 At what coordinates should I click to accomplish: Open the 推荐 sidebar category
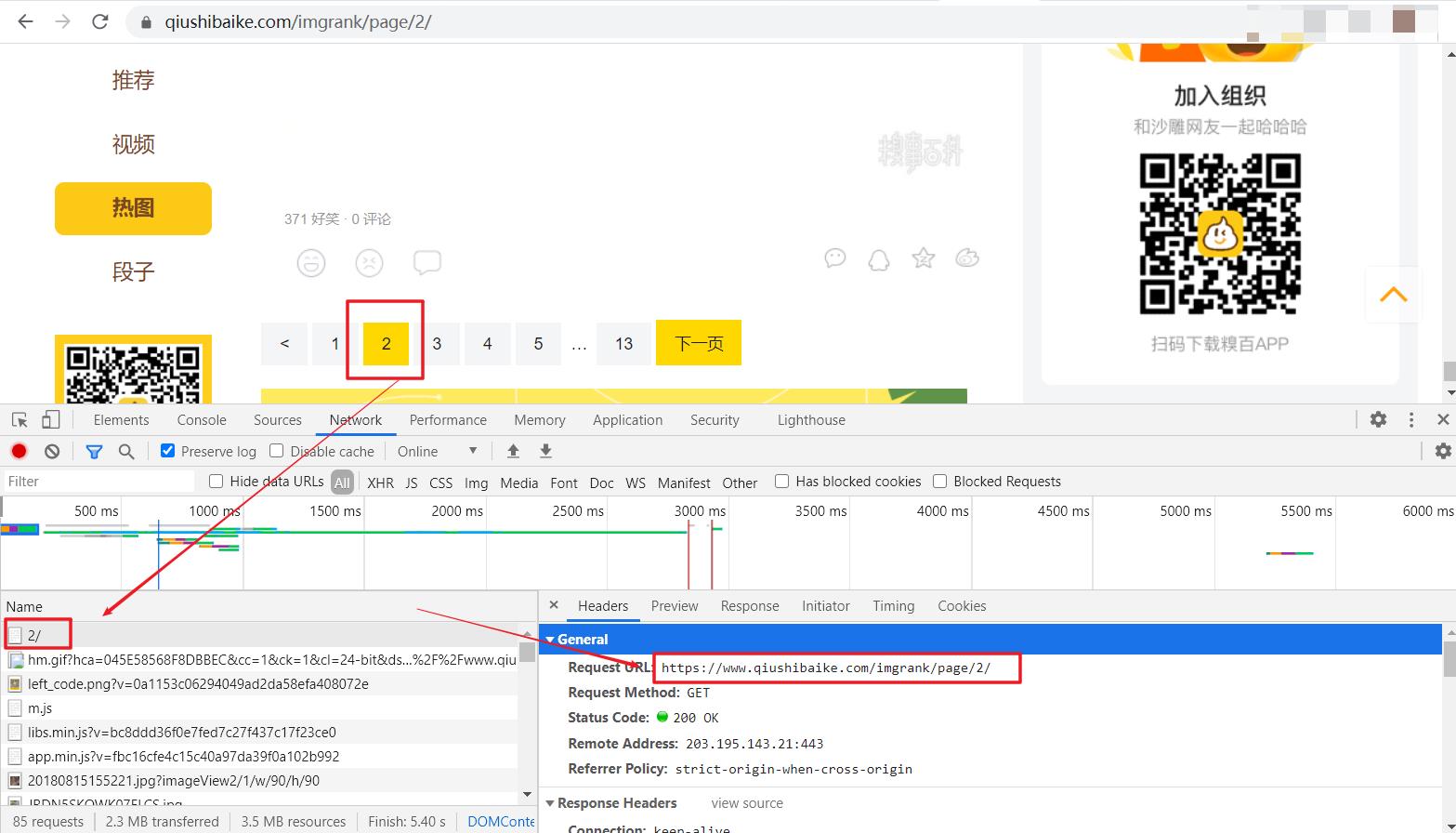click(x=133, y=81)
